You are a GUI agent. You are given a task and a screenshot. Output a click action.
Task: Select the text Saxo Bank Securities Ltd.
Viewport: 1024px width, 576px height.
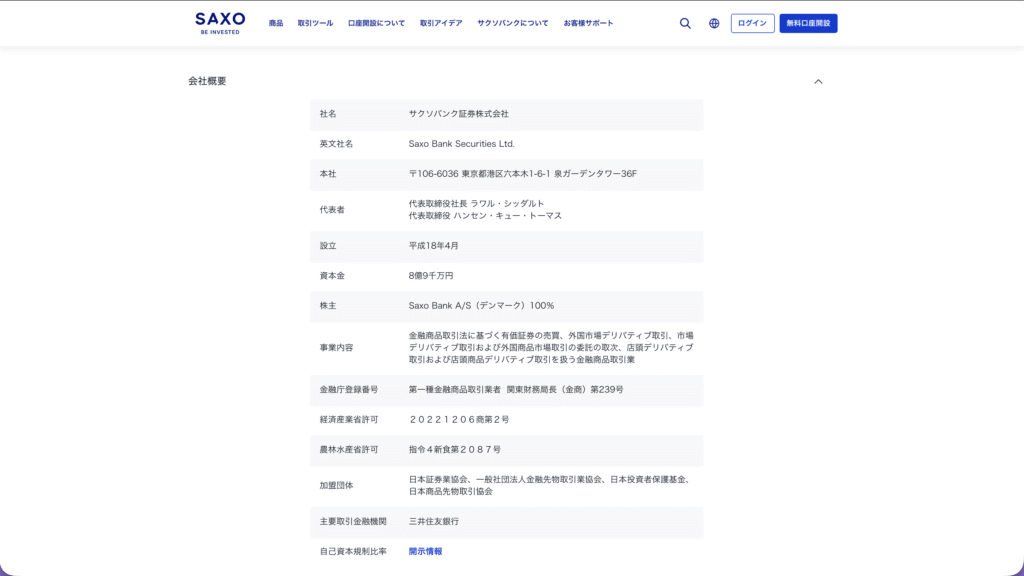(x=462, y=144)
